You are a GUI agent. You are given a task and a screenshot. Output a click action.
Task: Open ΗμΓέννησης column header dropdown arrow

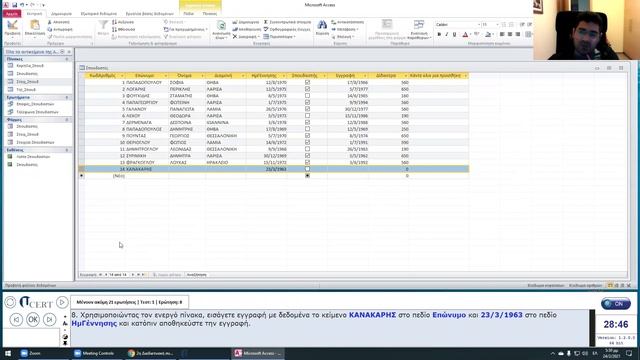click(284, 76)
